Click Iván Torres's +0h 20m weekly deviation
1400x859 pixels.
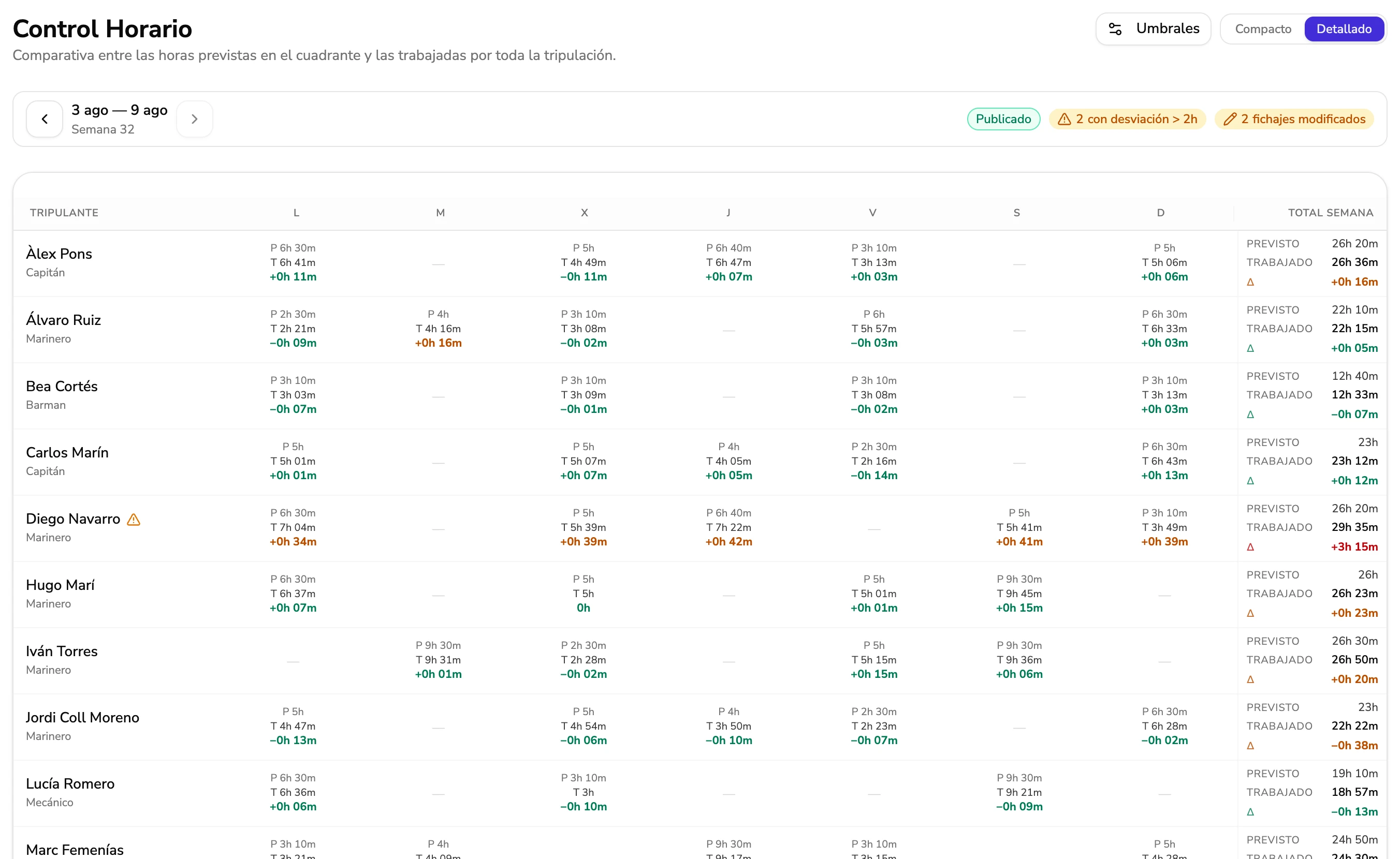pyautogui.click(x=1354, y=679)
